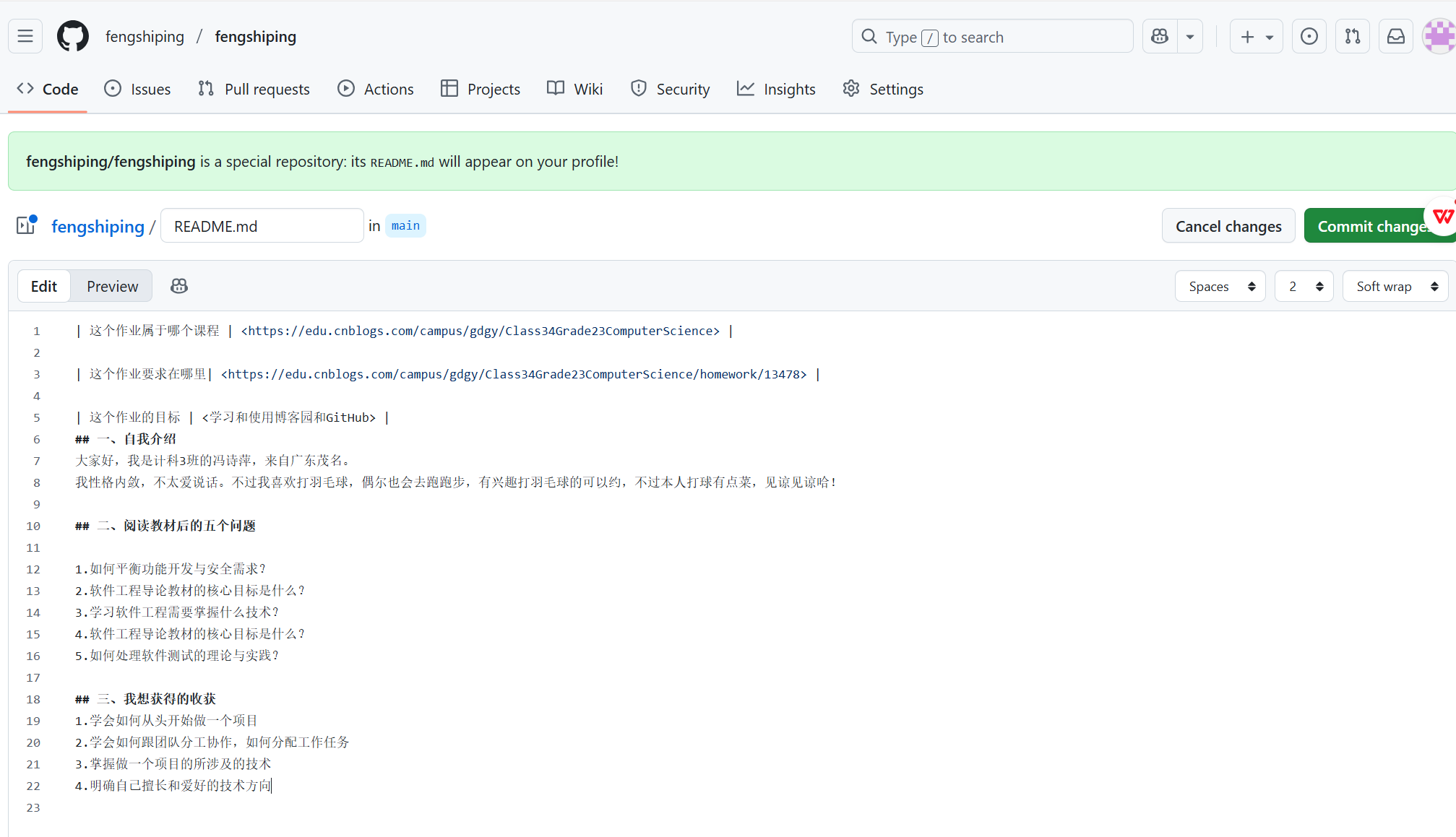This screenshot has width=1456, height=837.
Task: Open the notifications inbox icon
Action: point(1395,36)
